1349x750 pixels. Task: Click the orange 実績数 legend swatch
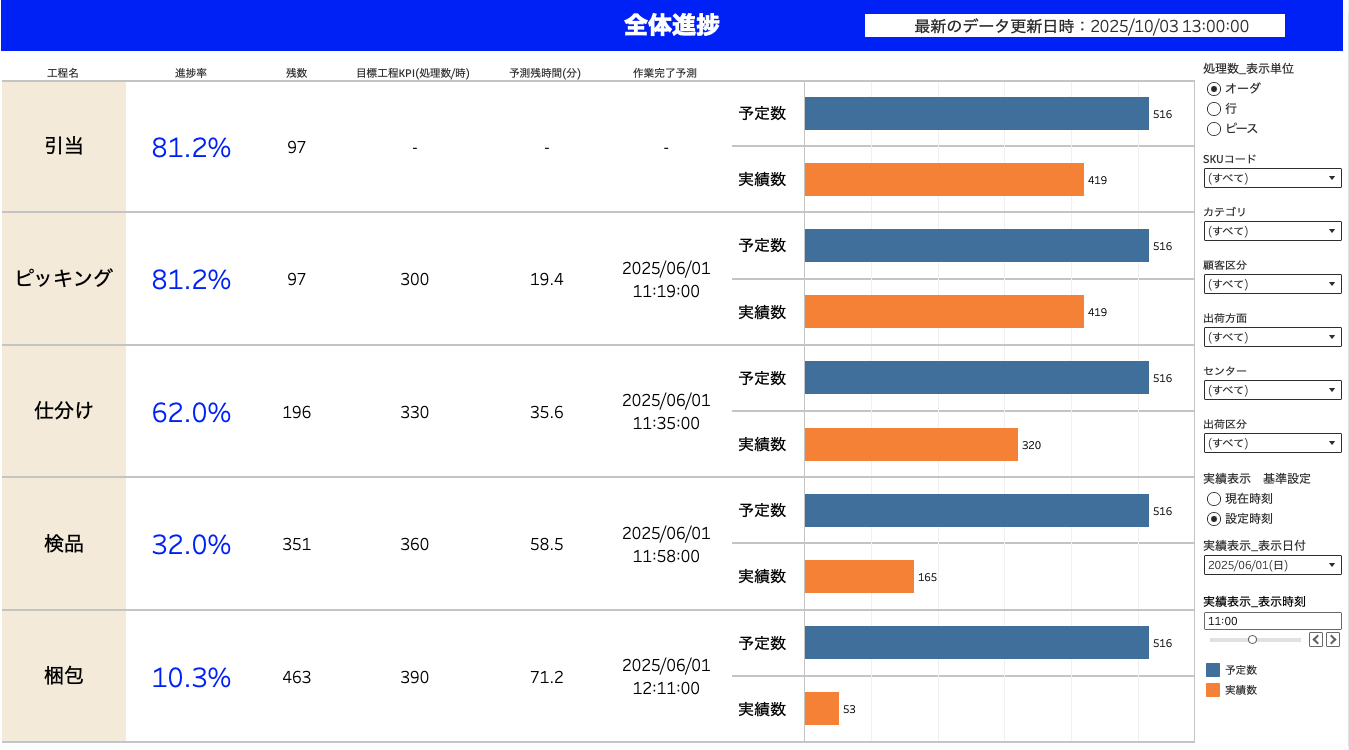(x=1213, y=690)
